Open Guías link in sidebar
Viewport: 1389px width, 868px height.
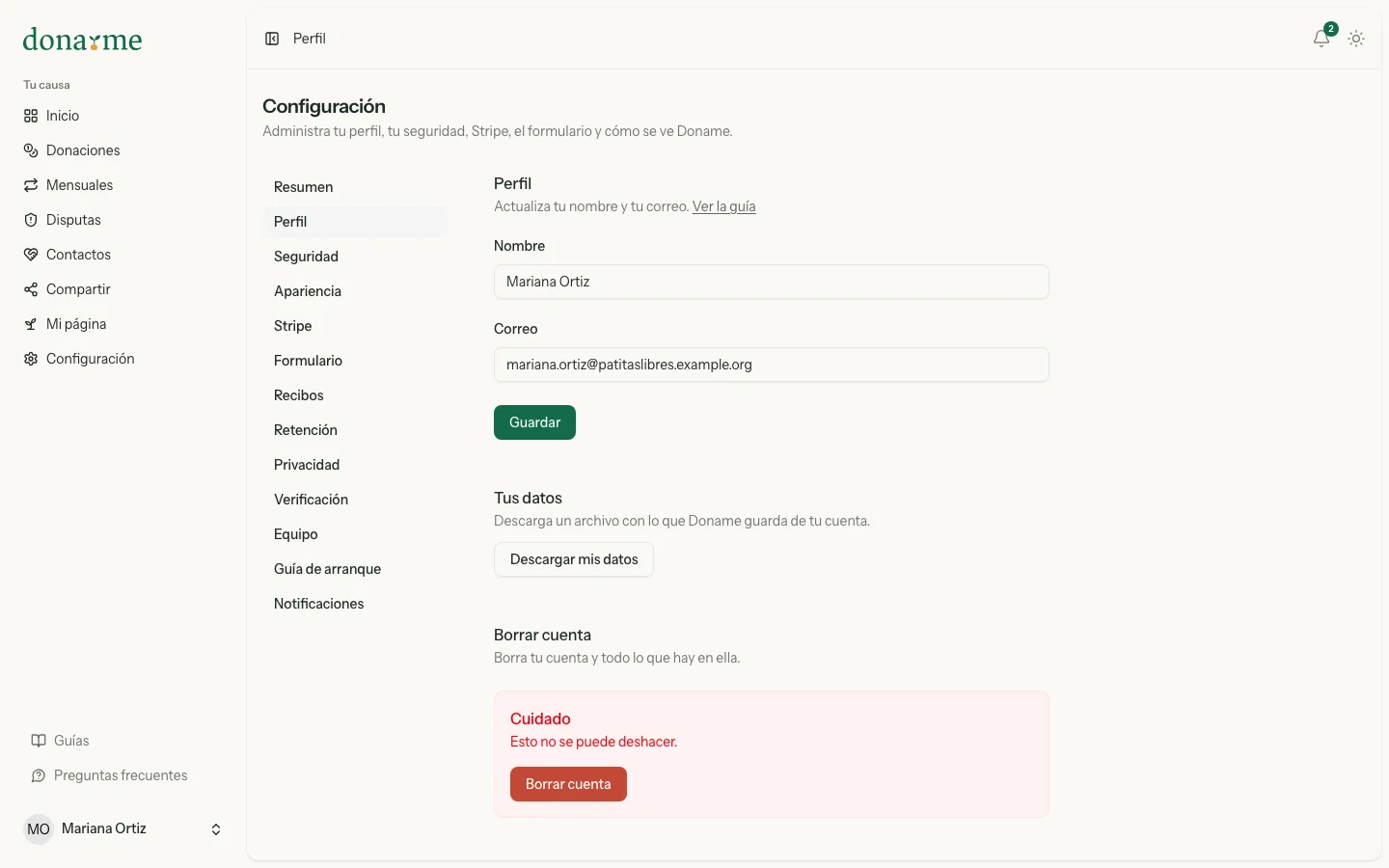123,741
